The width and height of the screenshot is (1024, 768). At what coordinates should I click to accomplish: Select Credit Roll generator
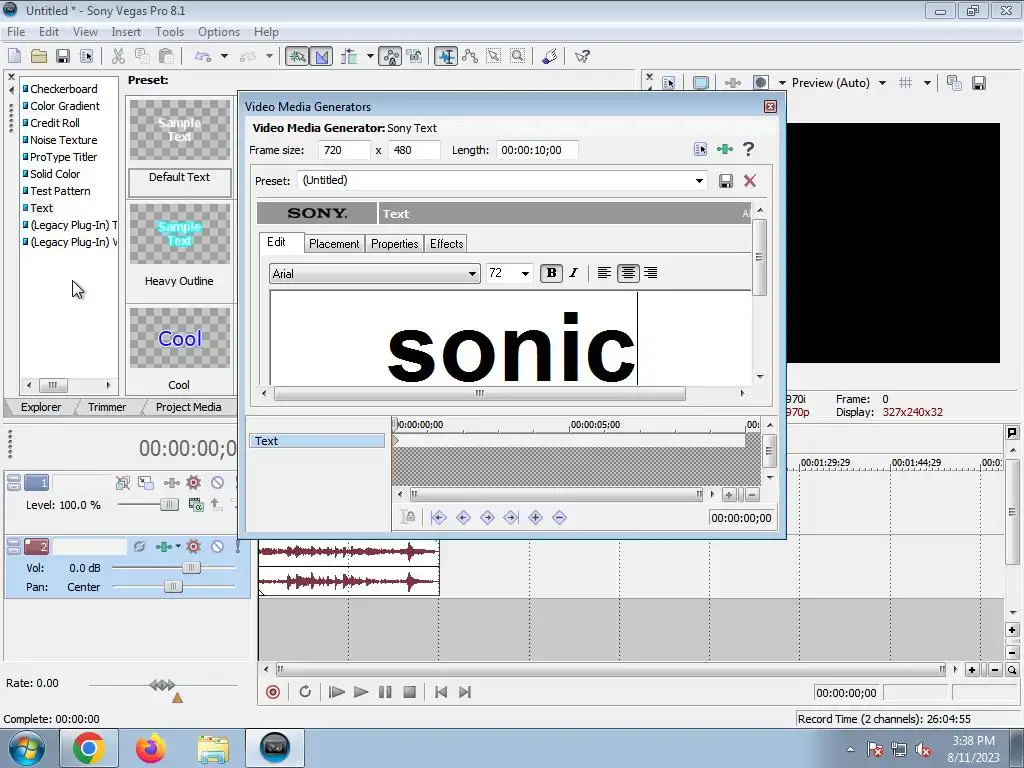click(55, 123)
